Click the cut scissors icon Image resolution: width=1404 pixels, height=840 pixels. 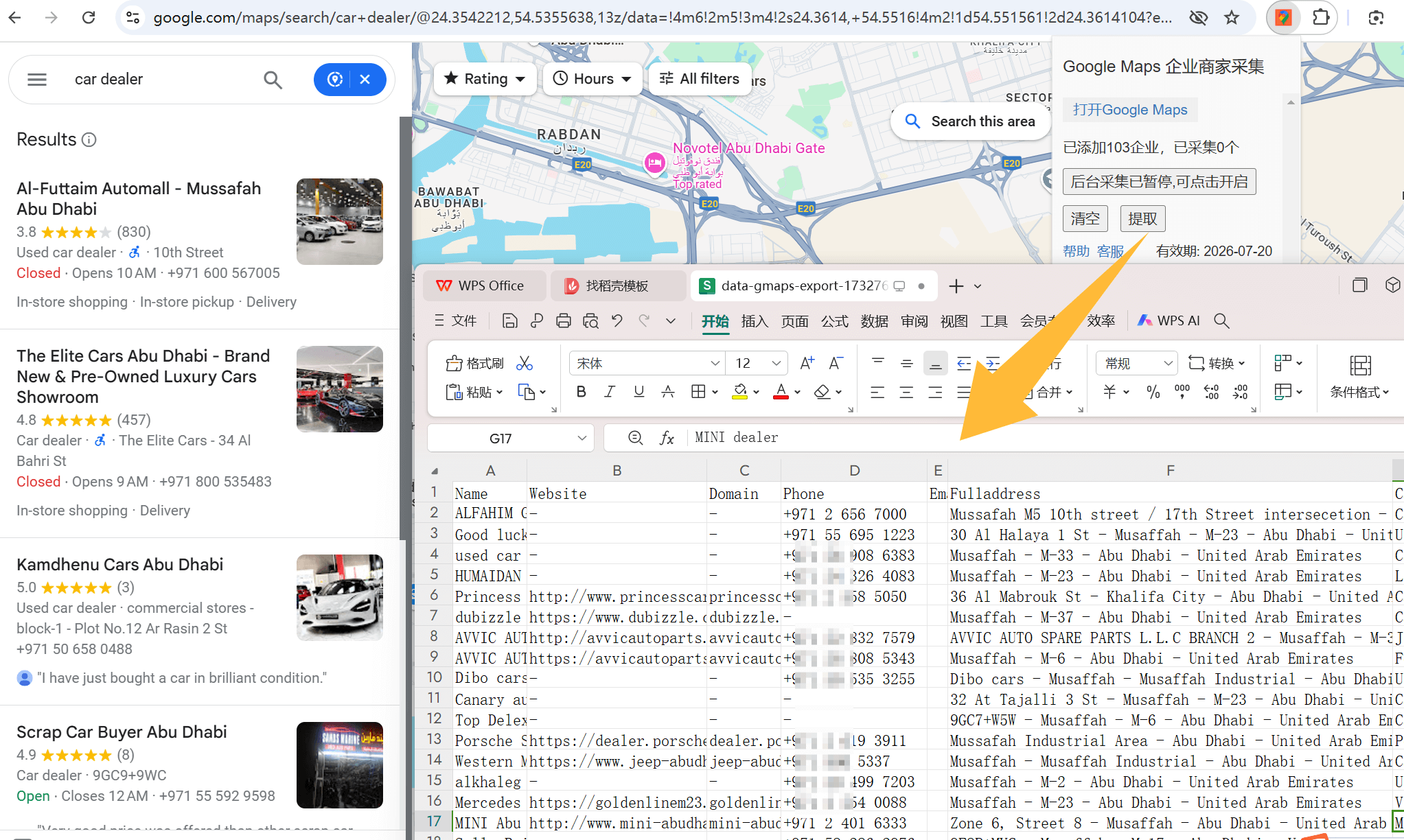click(525, 363)
